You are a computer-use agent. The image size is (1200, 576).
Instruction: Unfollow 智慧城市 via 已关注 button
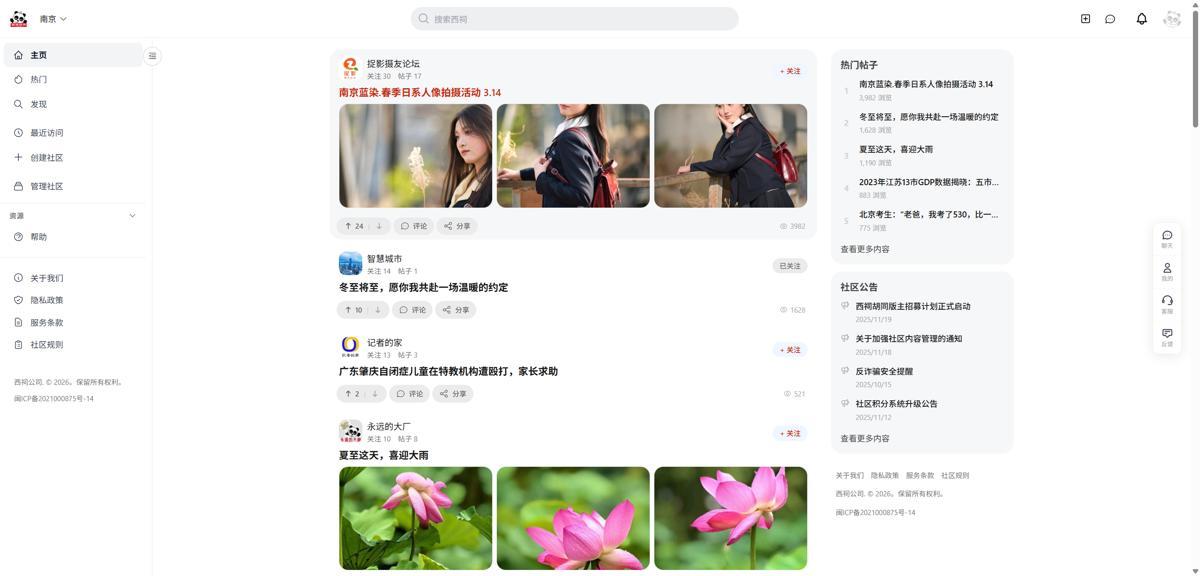(x=790, y=266)
